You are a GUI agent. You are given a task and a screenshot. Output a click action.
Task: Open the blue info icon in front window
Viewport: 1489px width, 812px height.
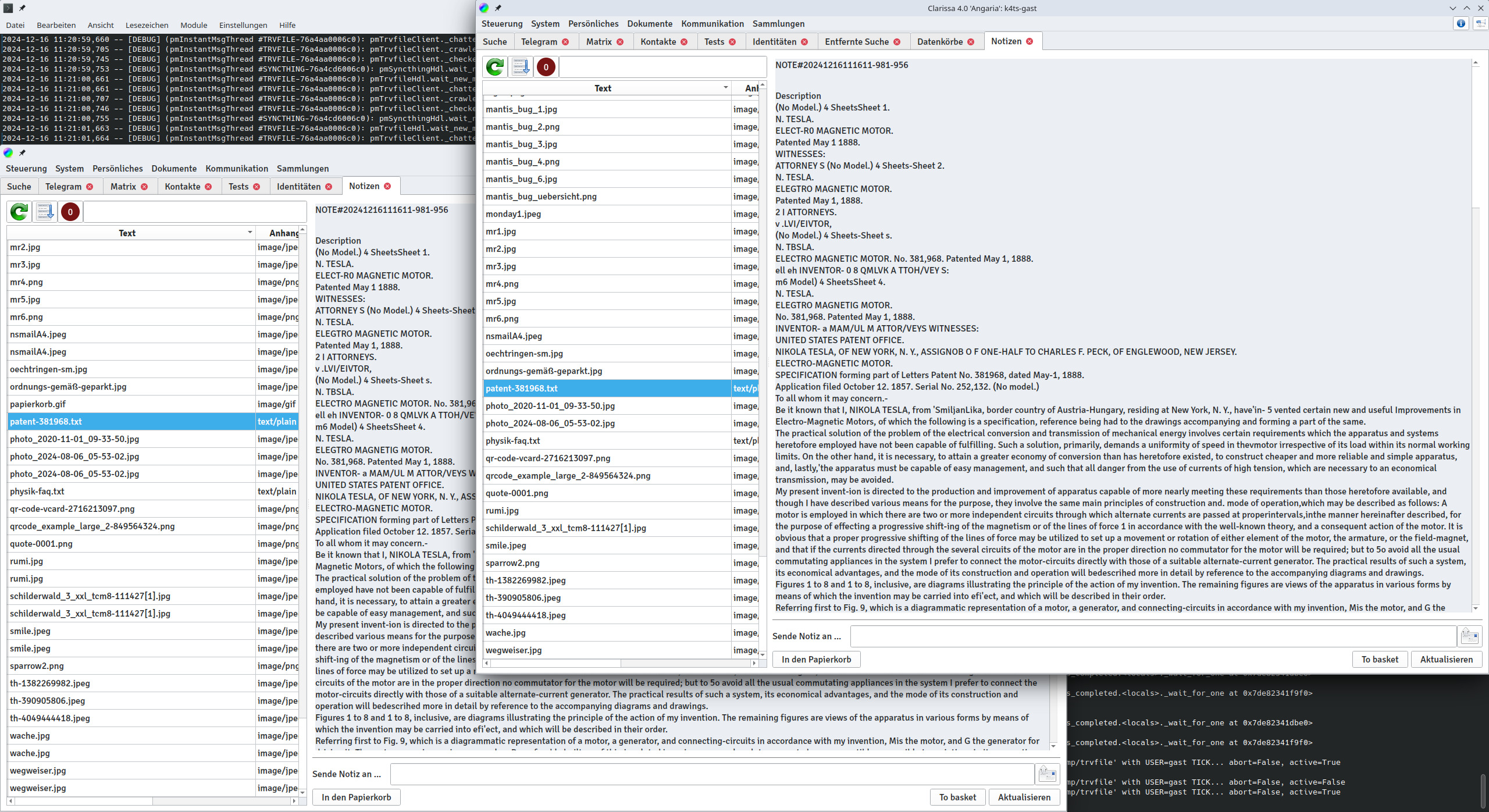(1461, 24)
